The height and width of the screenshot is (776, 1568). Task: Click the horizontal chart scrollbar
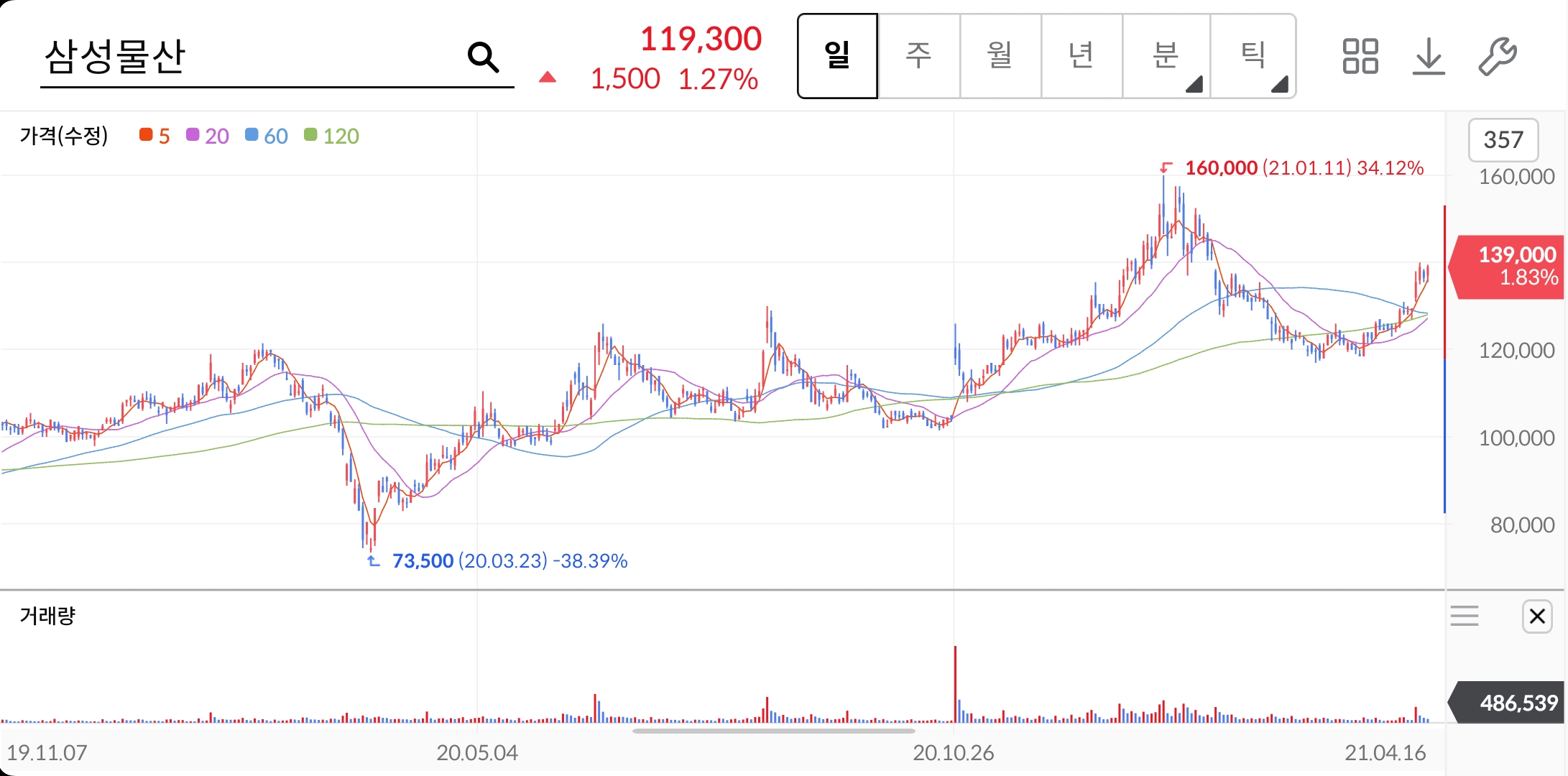(x=773, y=731)
